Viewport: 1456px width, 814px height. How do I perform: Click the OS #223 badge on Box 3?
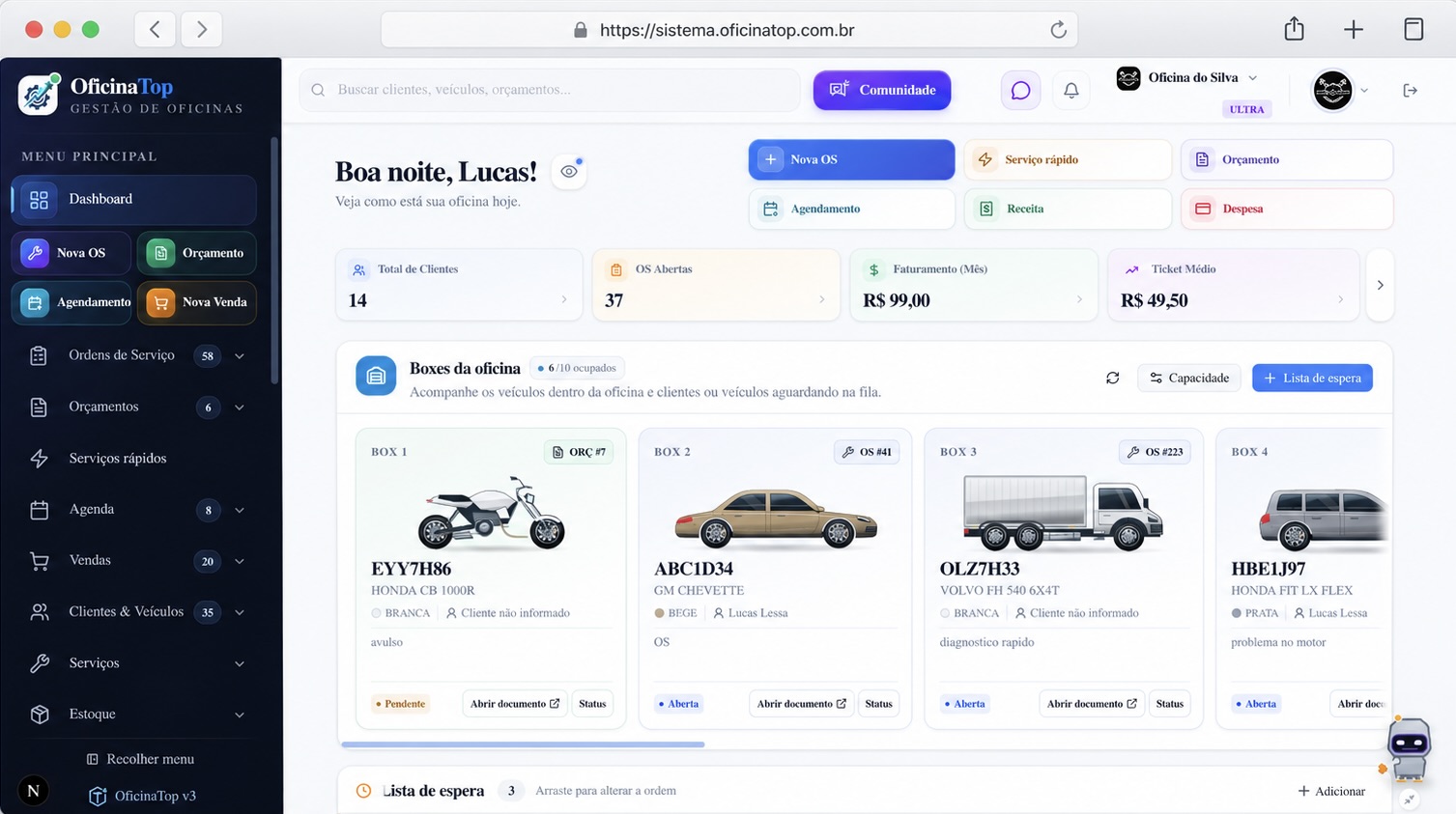[x=1155, y=452]
